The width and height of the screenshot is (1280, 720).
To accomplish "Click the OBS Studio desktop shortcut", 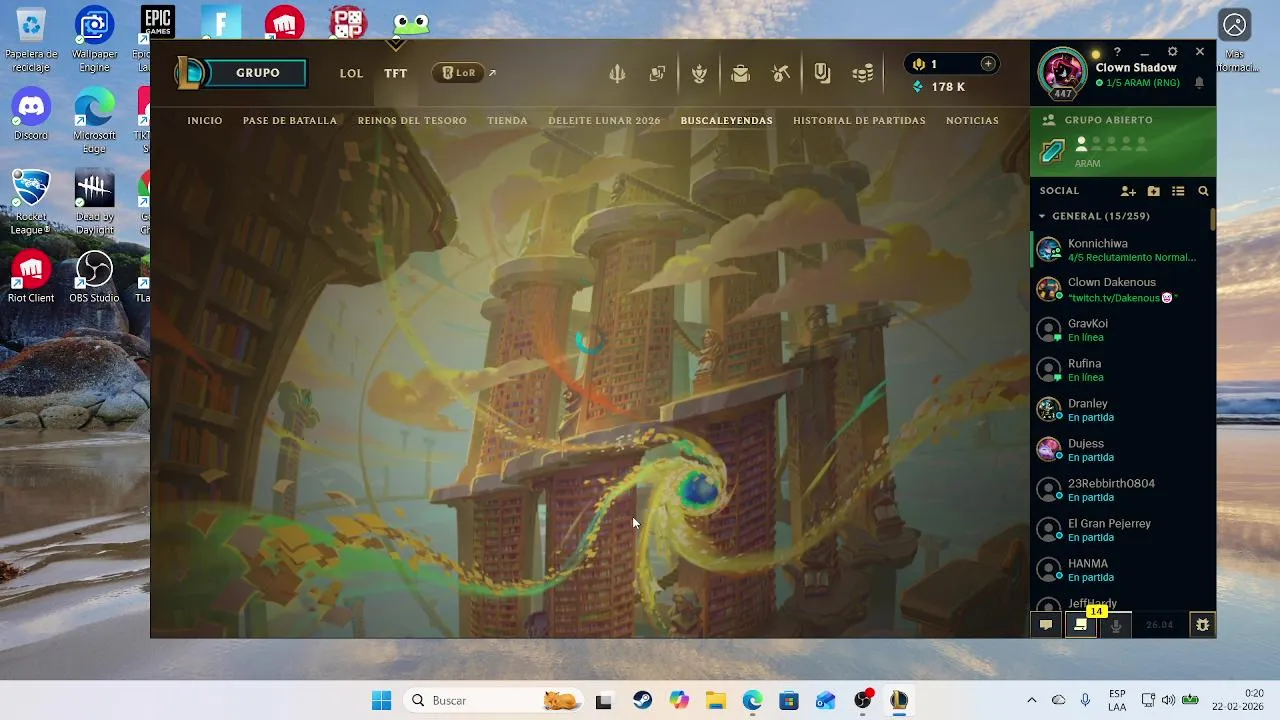I will (94, 277).
